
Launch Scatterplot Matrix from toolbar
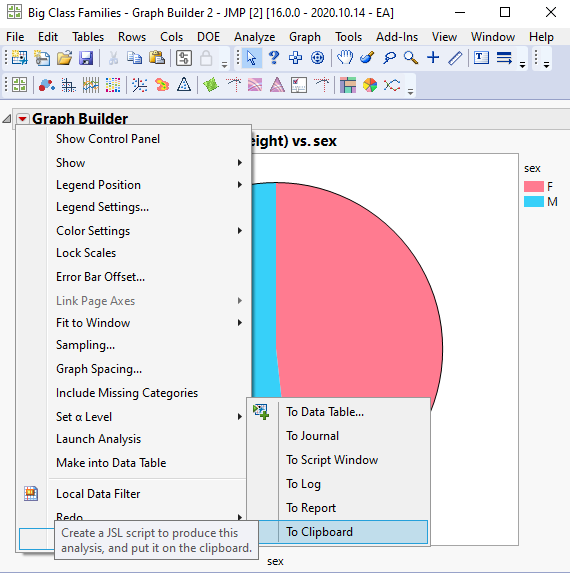tap(69, 85)
